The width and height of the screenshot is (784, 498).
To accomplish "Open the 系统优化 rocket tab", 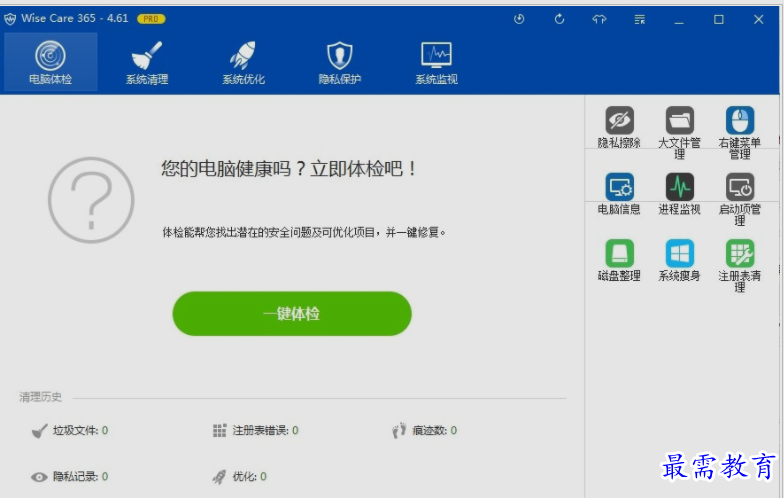I will (243, 62).
